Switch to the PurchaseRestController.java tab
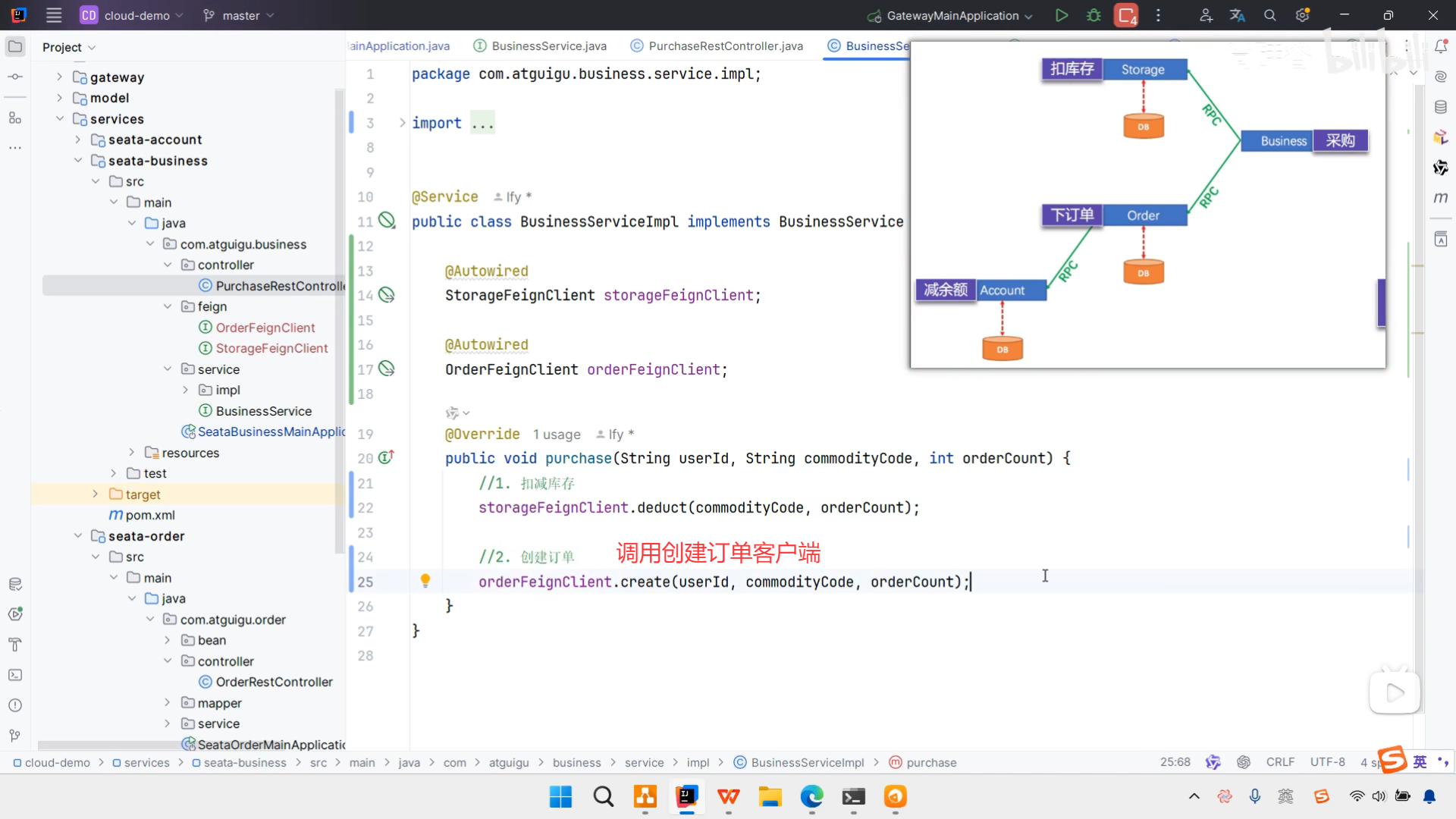Image resolution: width=1456 pixels, height=819 pixels. coord(725,46)
